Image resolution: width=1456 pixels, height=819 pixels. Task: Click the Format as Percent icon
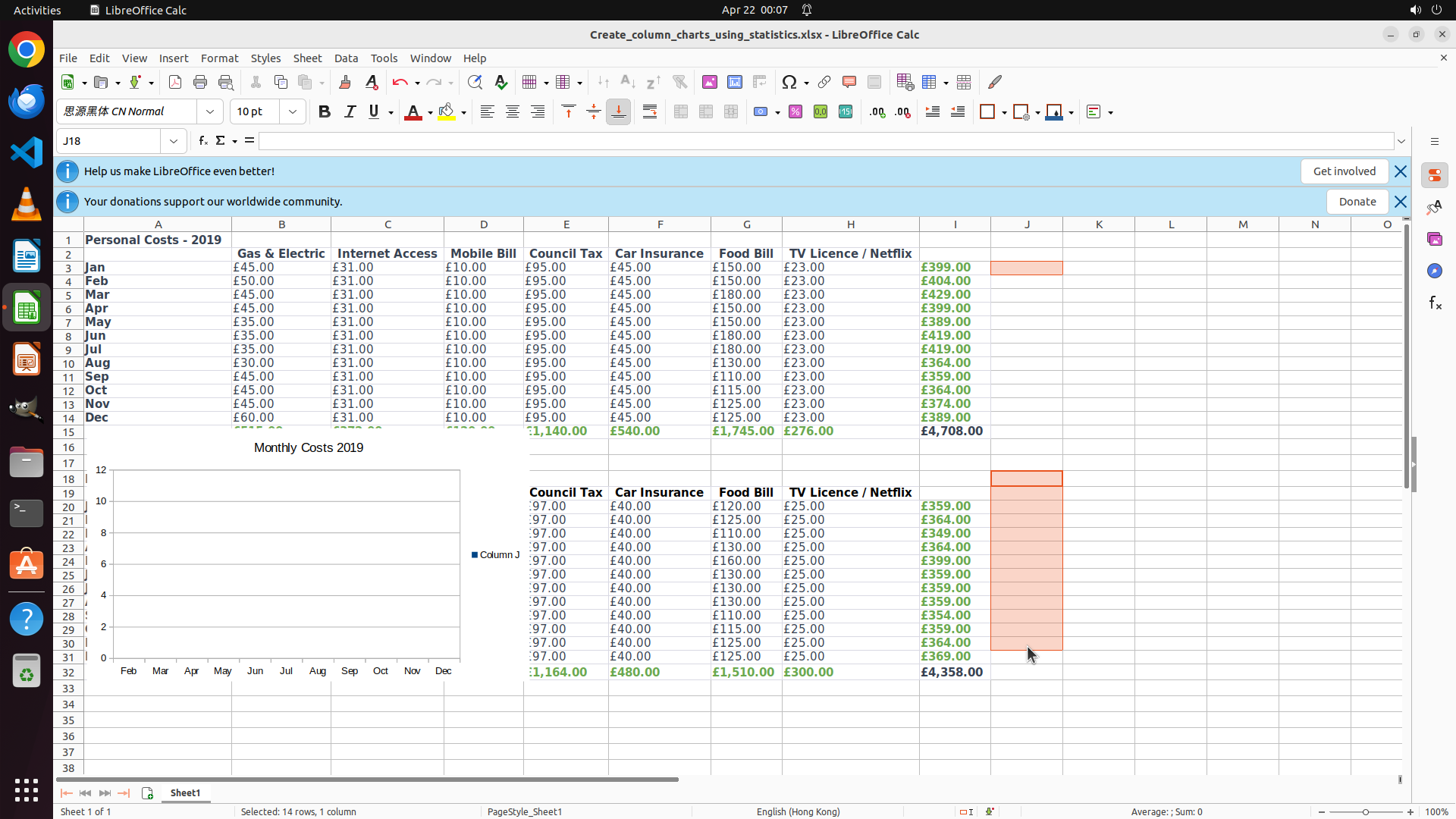pos(795,112)
